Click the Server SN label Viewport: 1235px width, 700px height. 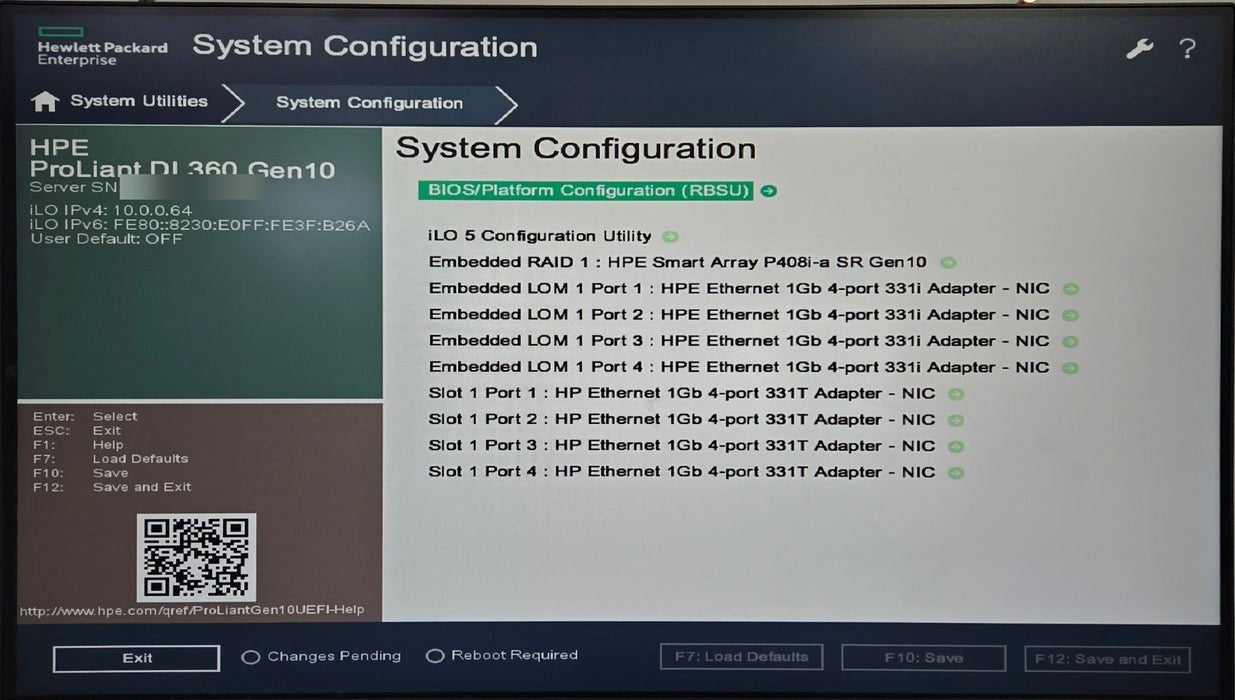74,187
